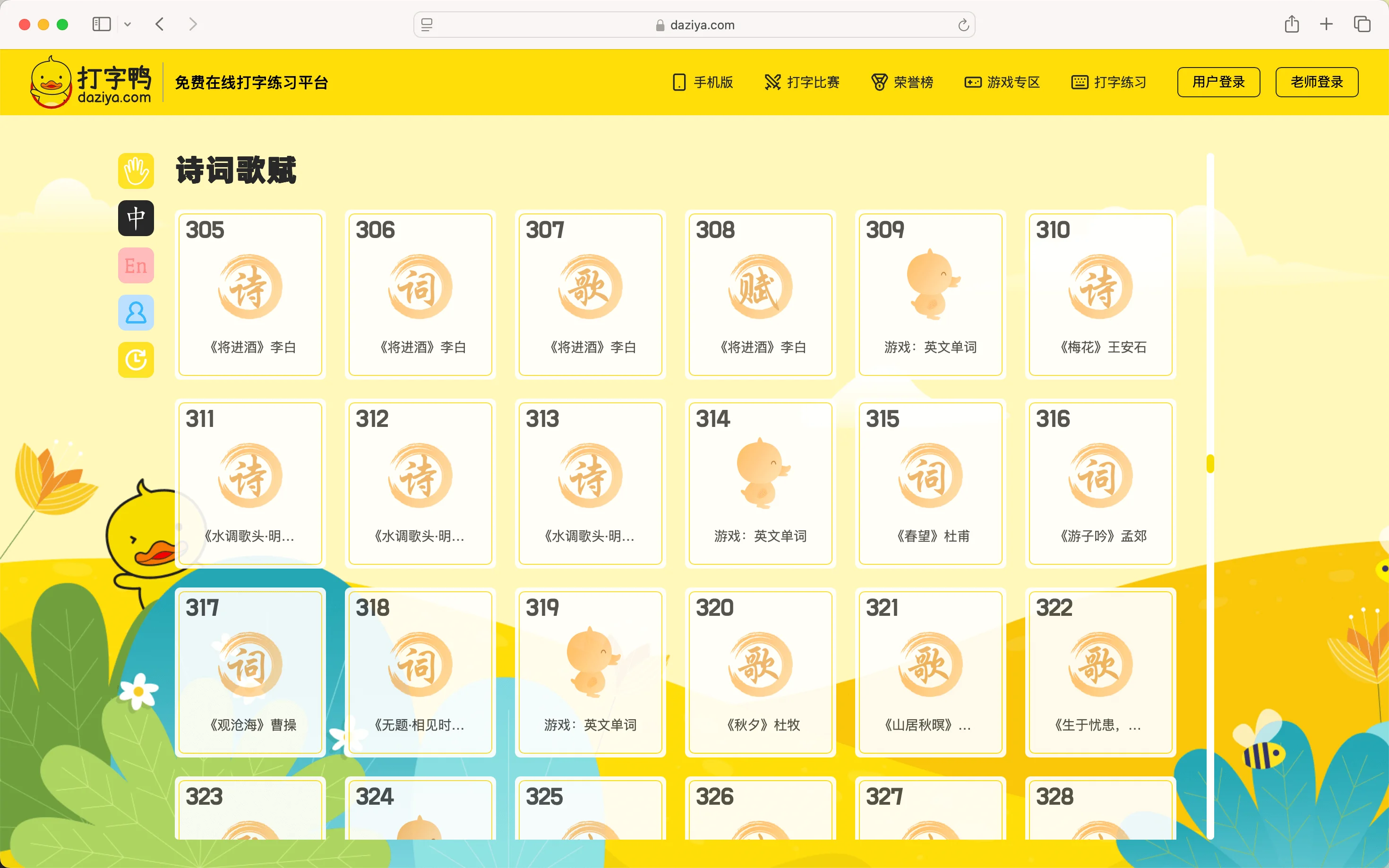Image resolution: width=1389 pixels, height=868 pixels.
Task: Reload the page with refresh icon
Action: pos(963,25)
